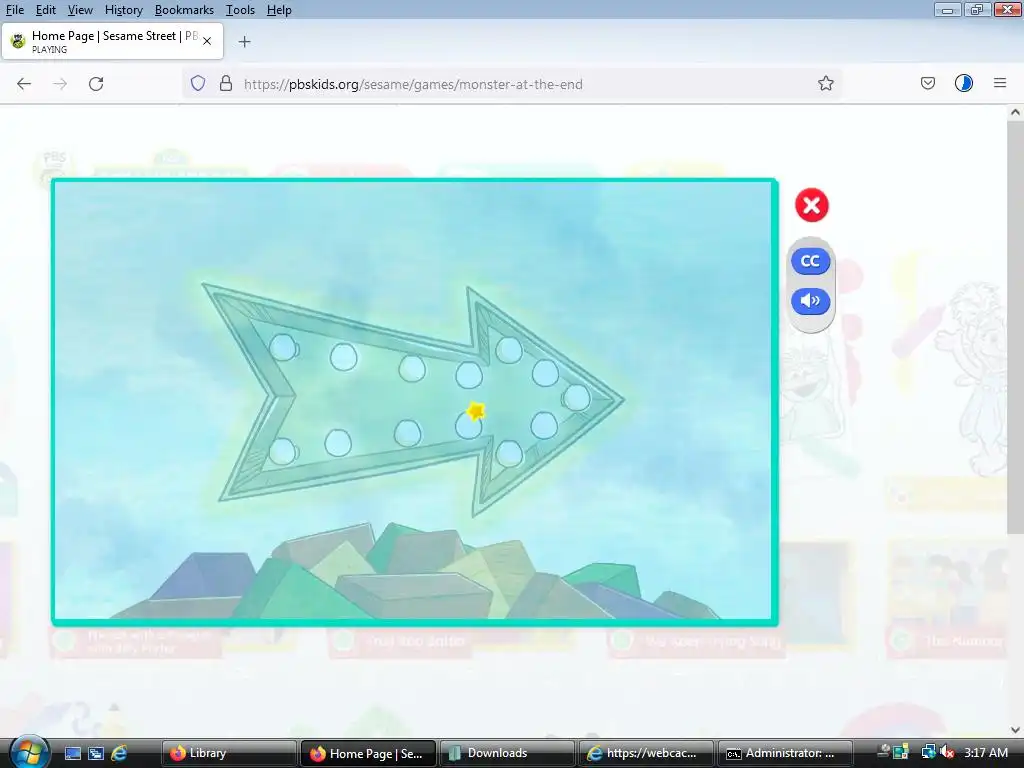
Task: Click the top-left light bulb on arrow
Action: [283, 347]
